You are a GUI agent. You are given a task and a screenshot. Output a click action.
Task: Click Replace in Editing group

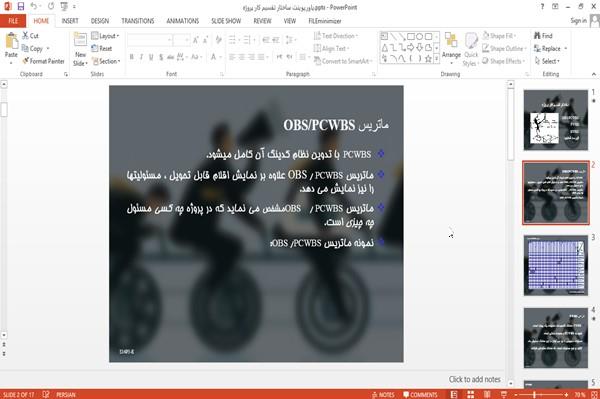tap(550, 49)
